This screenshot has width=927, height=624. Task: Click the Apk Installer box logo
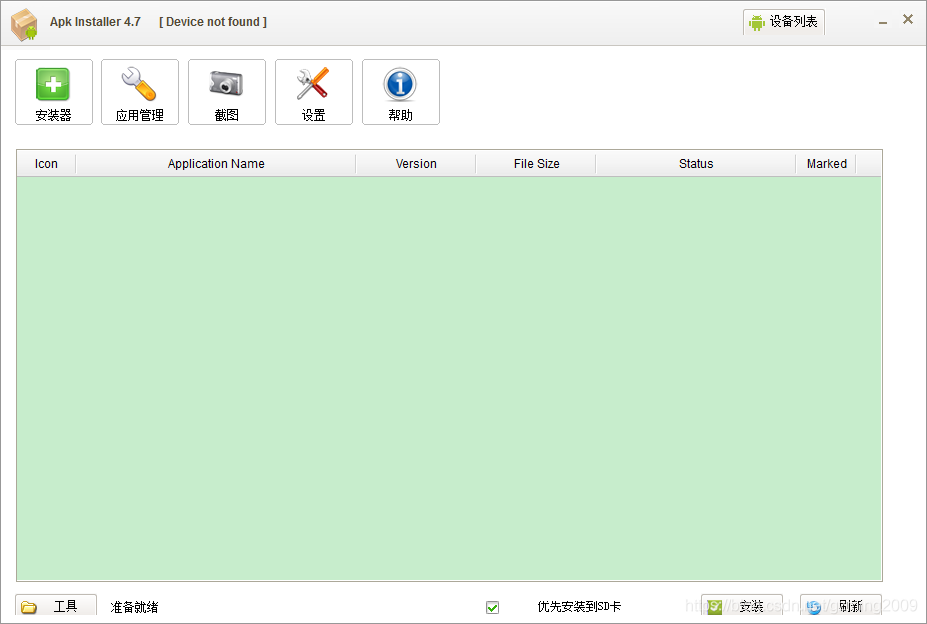click(24, 24)
